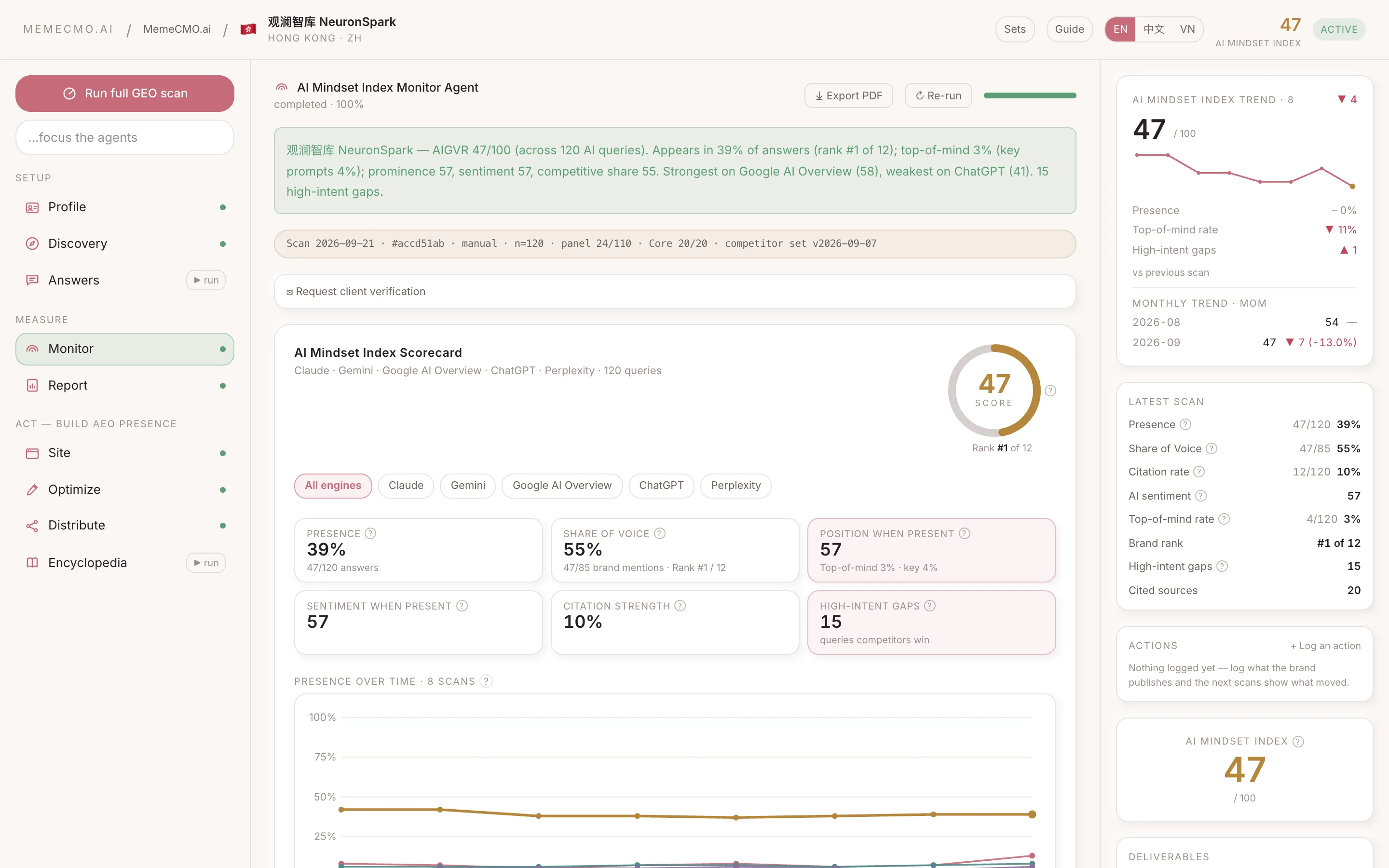Open the Profile sidebar icon
This screenshot has width=1389, height=868.
point(32,207)
